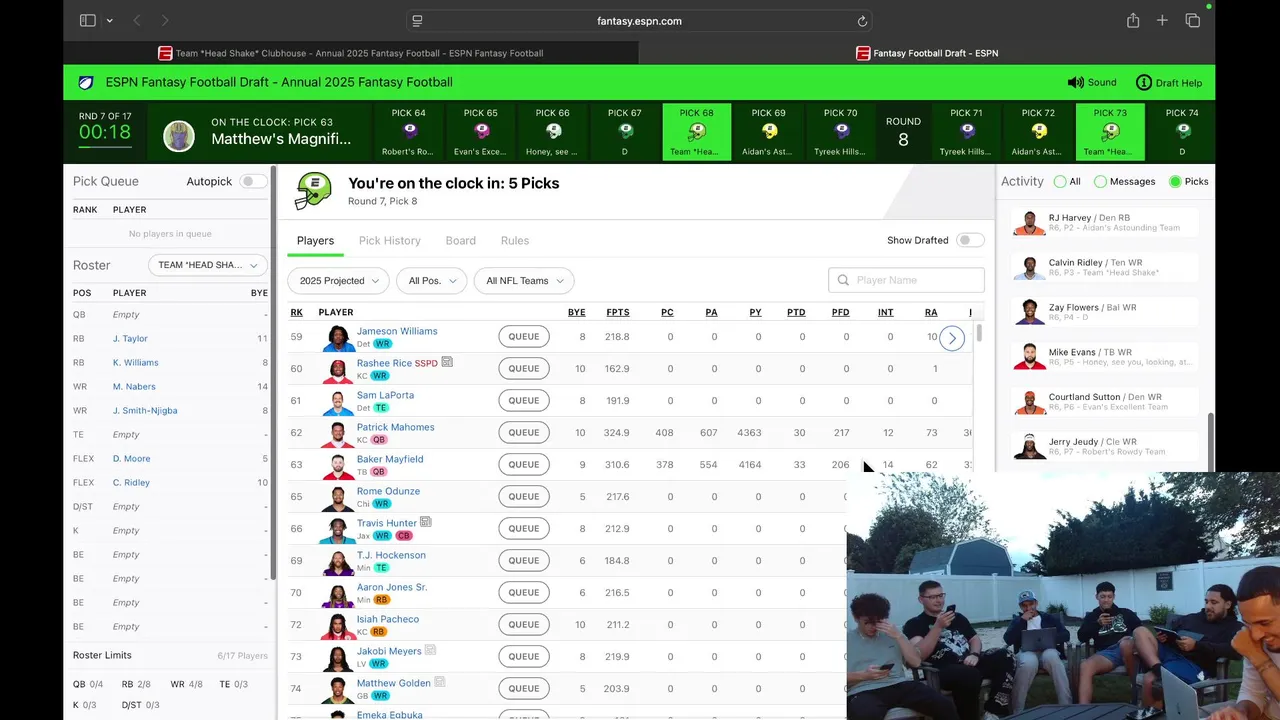Switch to Board tab
Screen dimensions: 1280x720
click(460, 241)
